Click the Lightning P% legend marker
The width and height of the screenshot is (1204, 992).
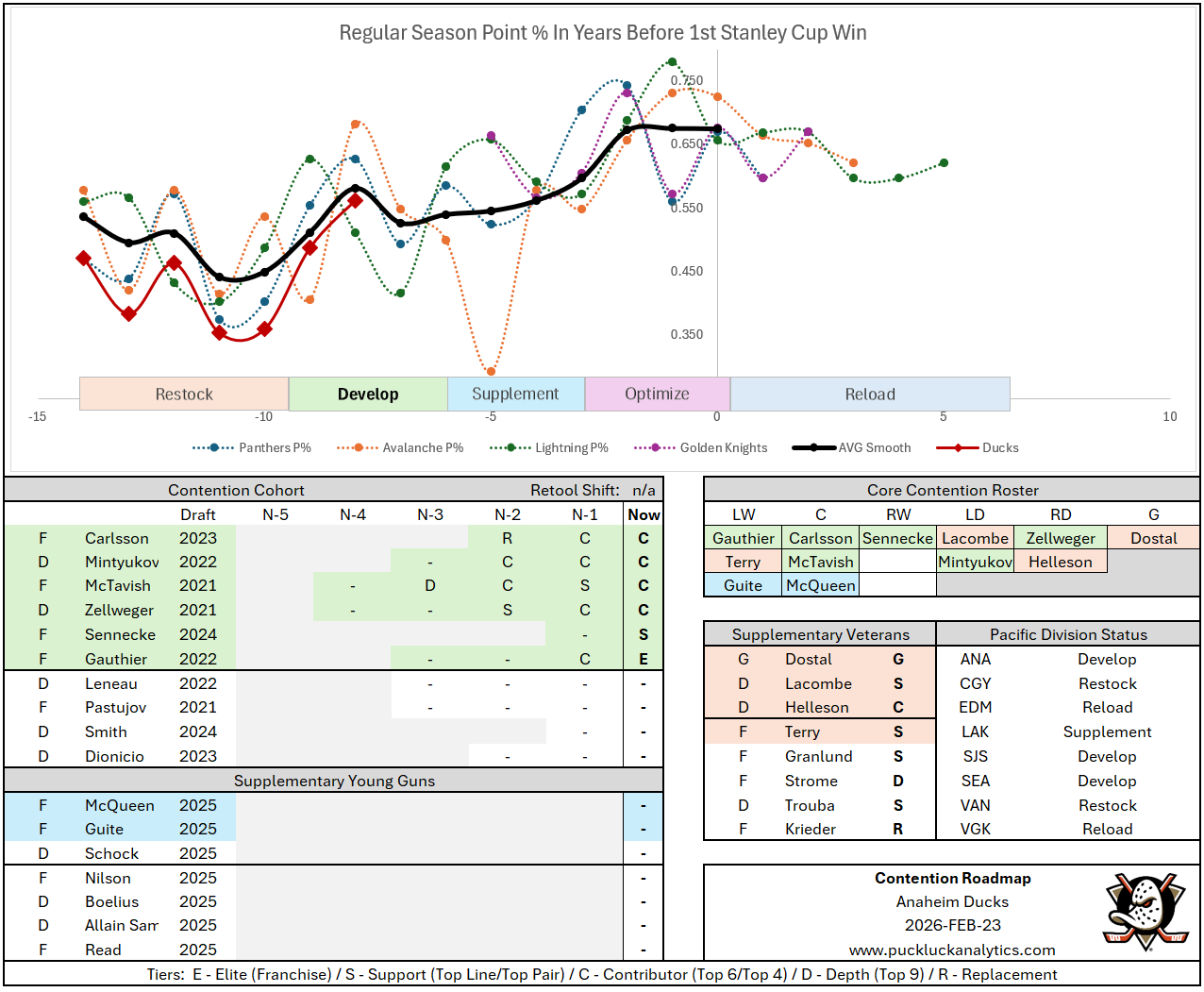[510, 447]
